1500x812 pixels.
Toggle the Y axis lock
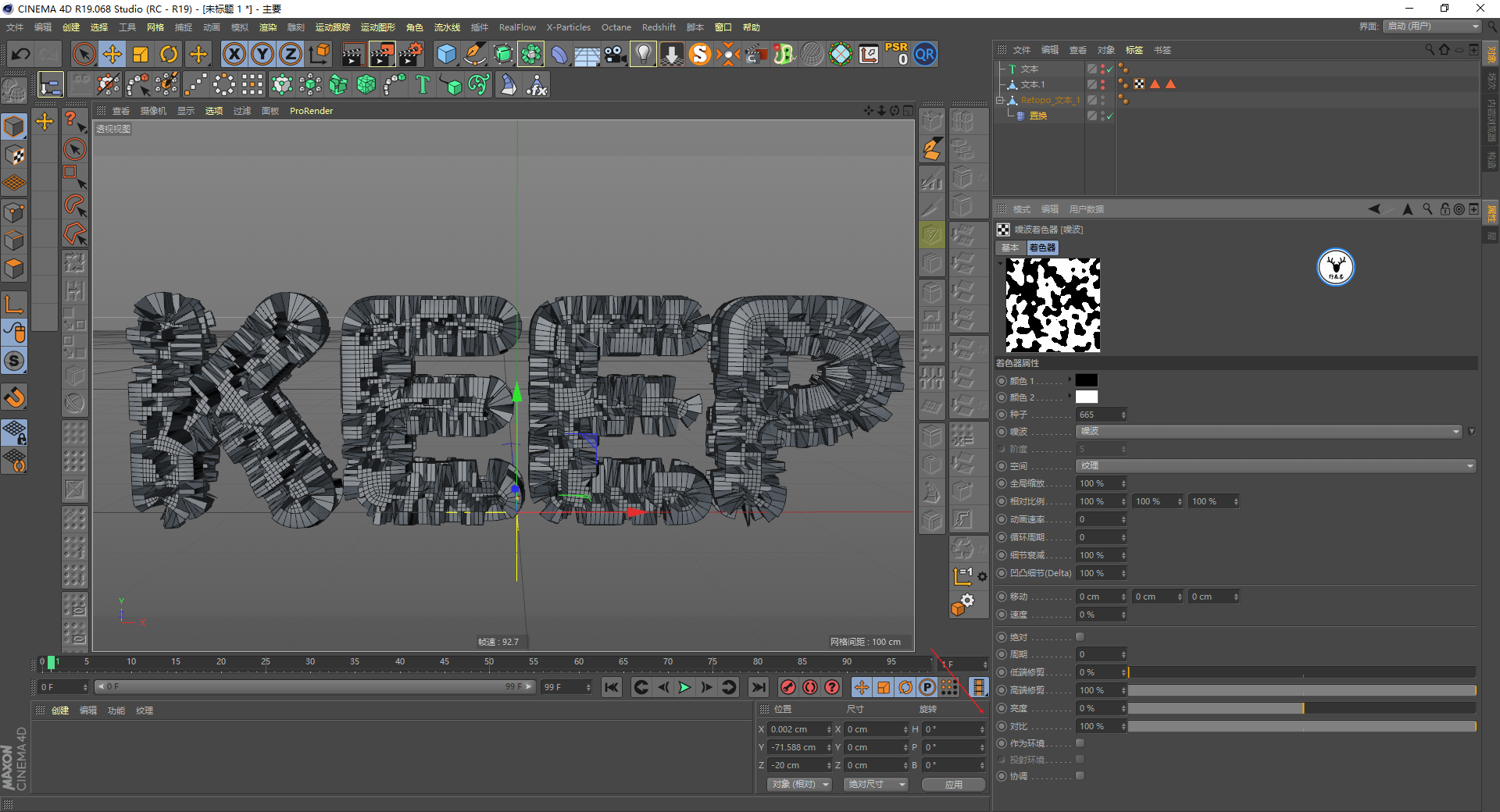tap(262, 54)
